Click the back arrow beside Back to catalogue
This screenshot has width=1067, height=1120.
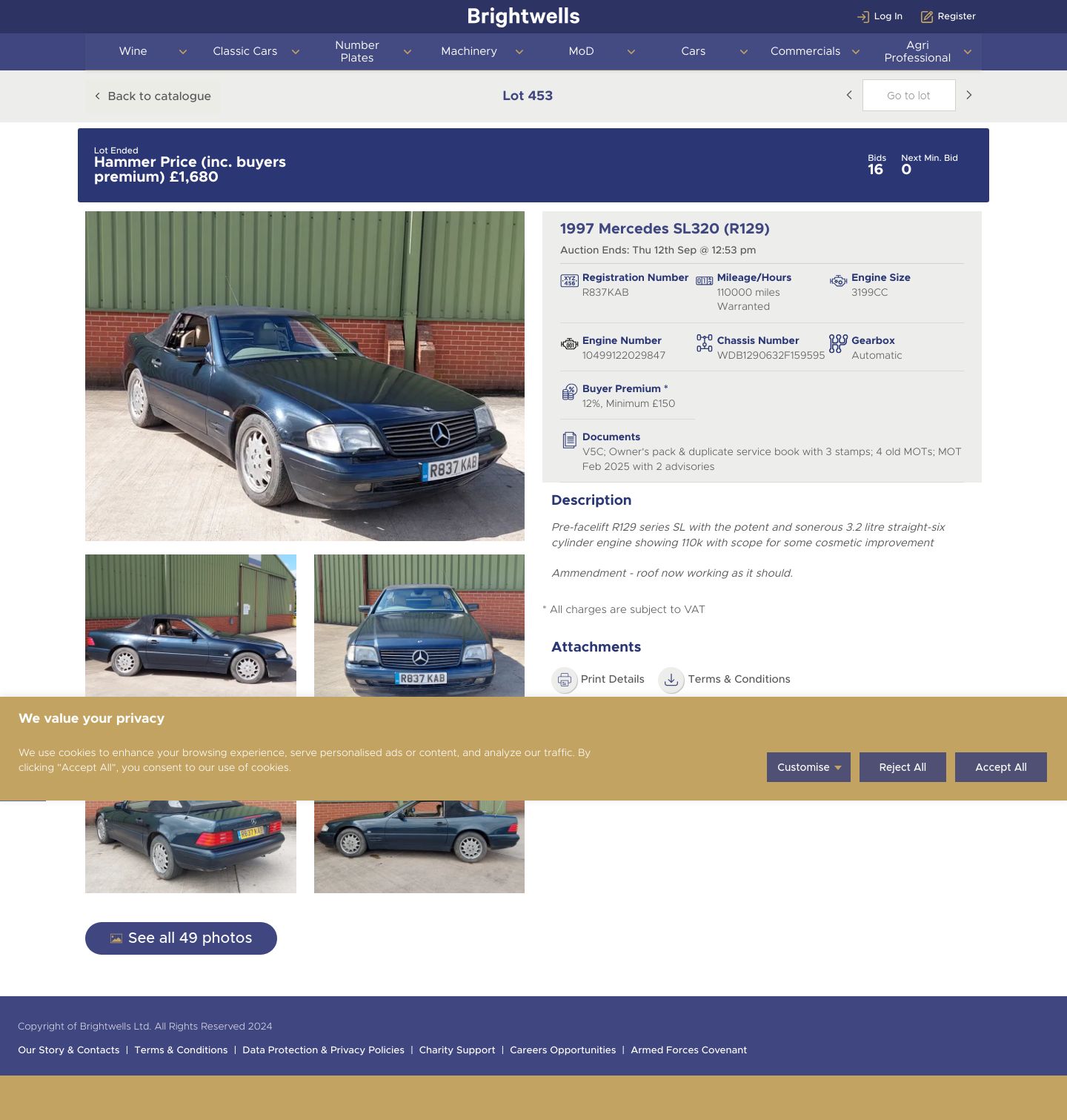coord(97,96)
